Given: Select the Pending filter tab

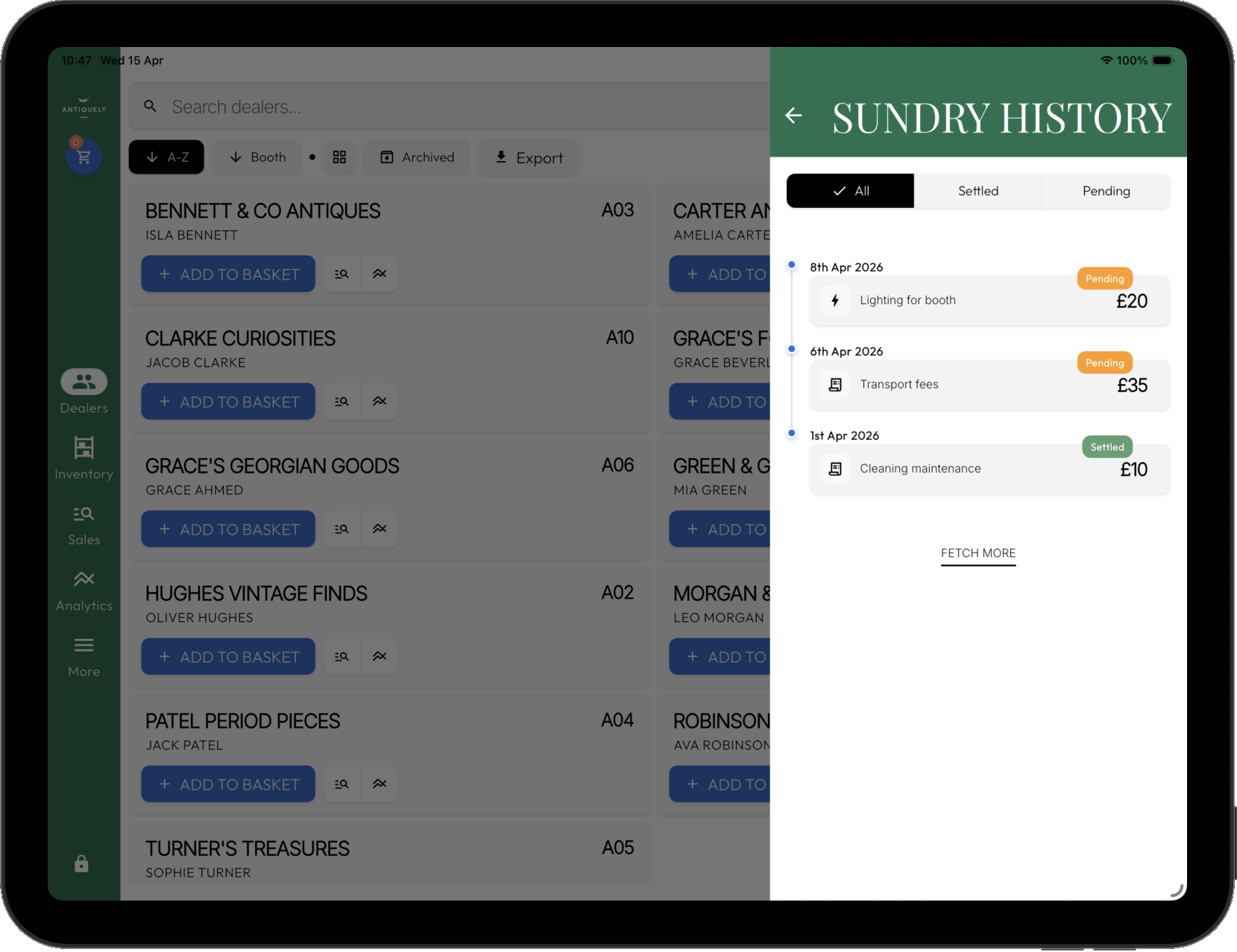Looking at the screenshot, I should [1107, 191].
